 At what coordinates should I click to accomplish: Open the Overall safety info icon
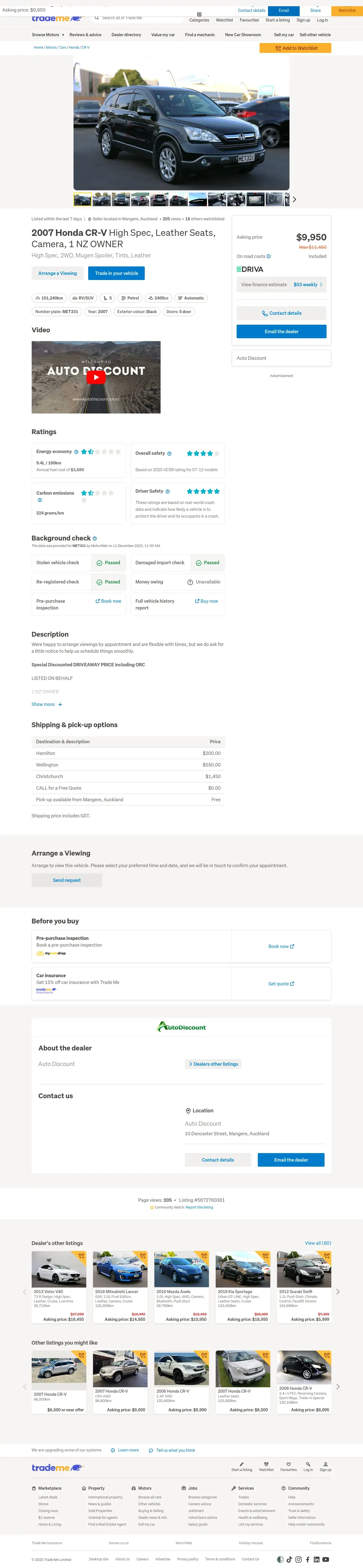coord(169,453)
